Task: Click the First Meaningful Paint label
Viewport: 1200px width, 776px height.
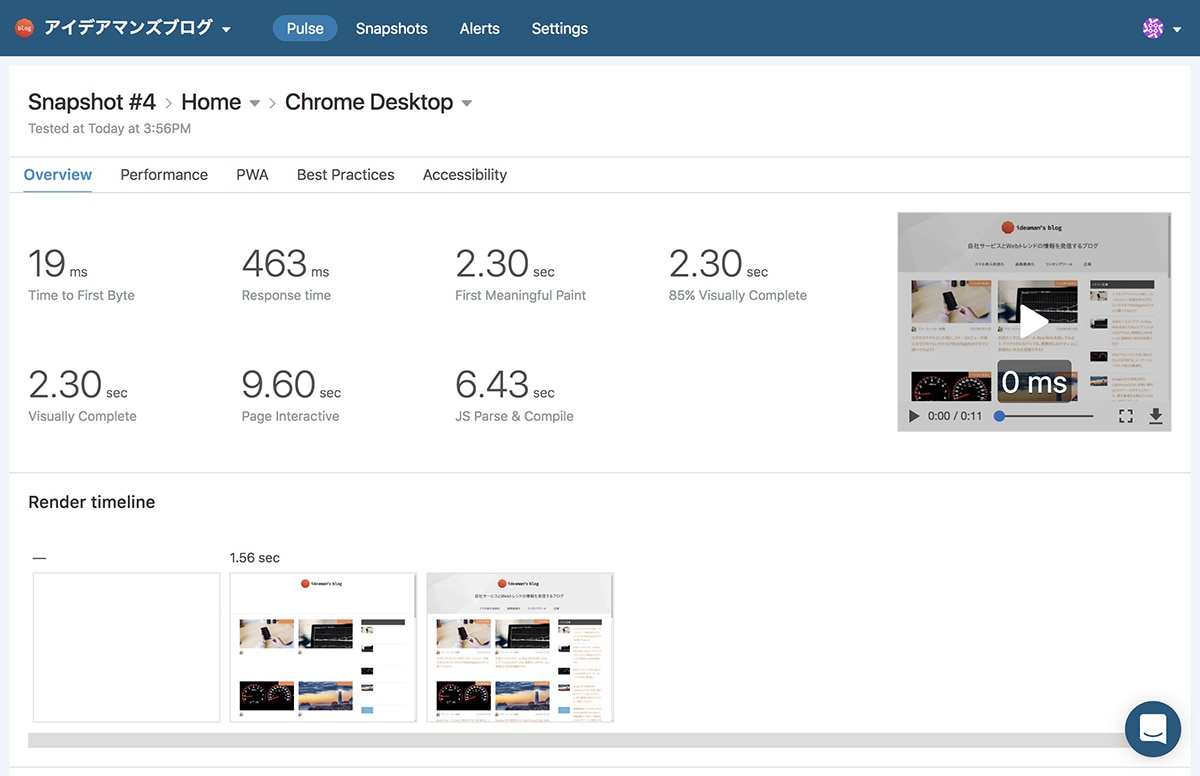Action: click(521, 295)
